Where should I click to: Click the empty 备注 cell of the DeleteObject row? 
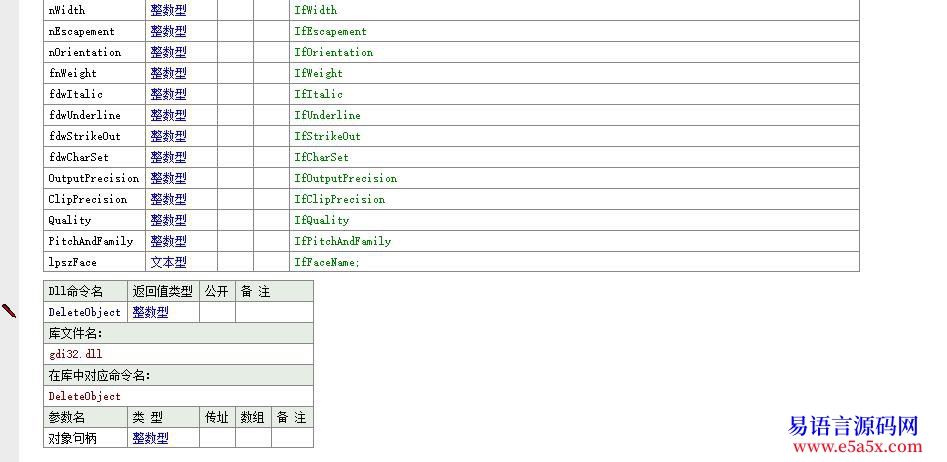[273, 312]
